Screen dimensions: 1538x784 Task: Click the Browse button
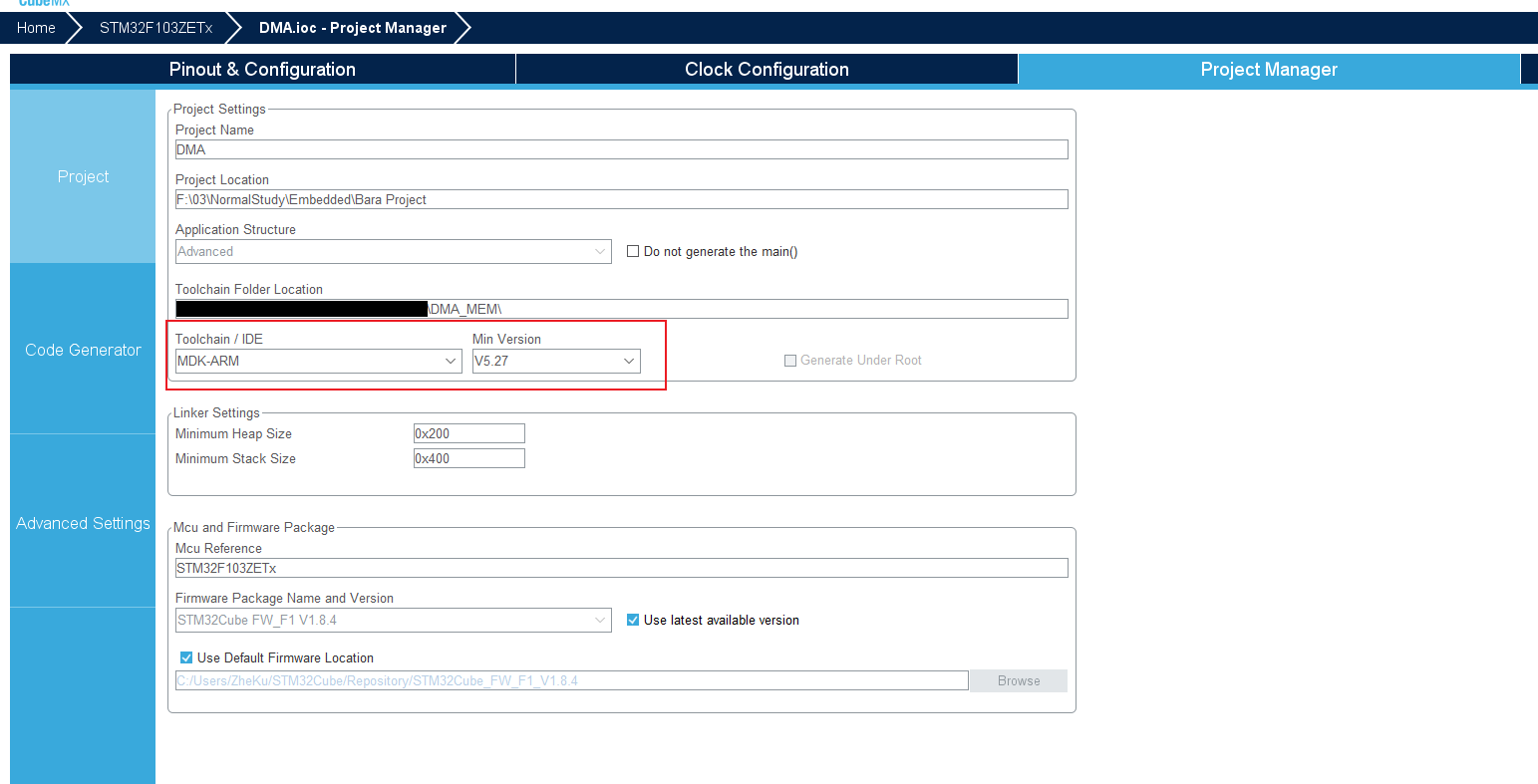(1019, 680)
